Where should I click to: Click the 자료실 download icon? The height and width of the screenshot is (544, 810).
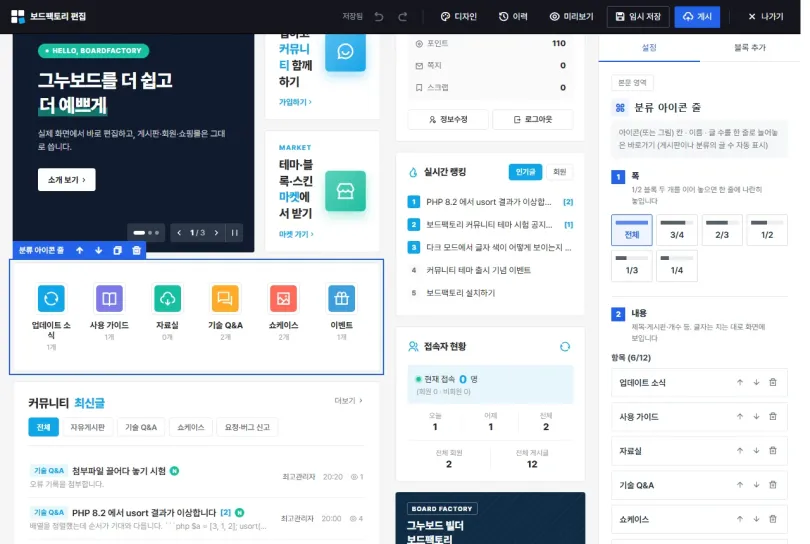point(167,298)
